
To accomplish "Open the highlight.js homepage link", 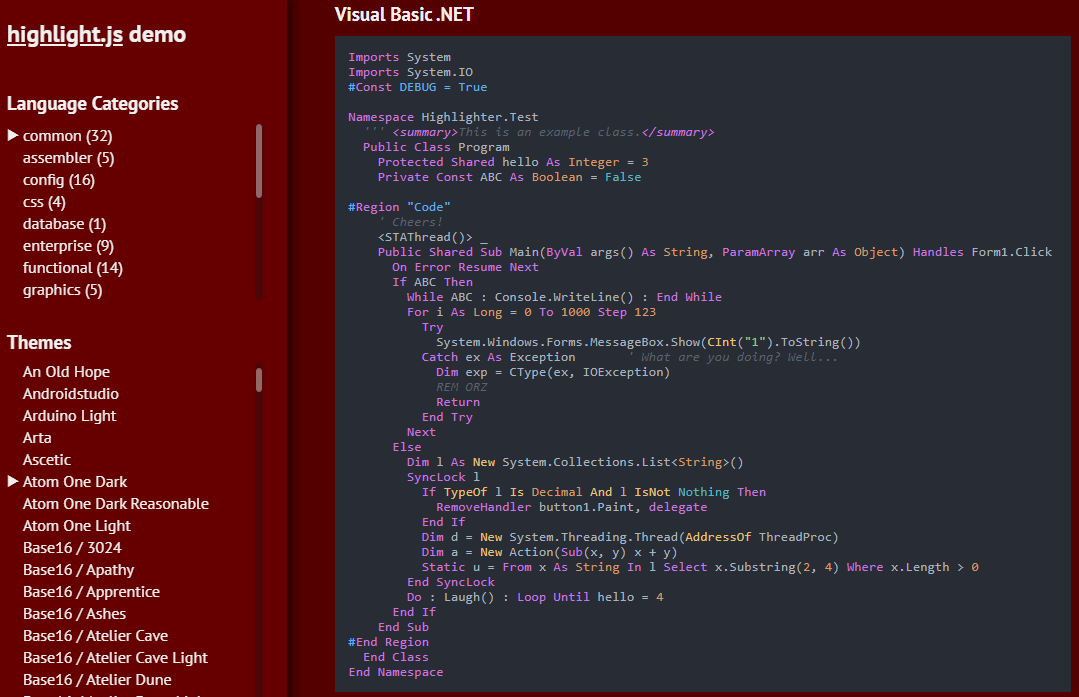I will coord(65,34).
